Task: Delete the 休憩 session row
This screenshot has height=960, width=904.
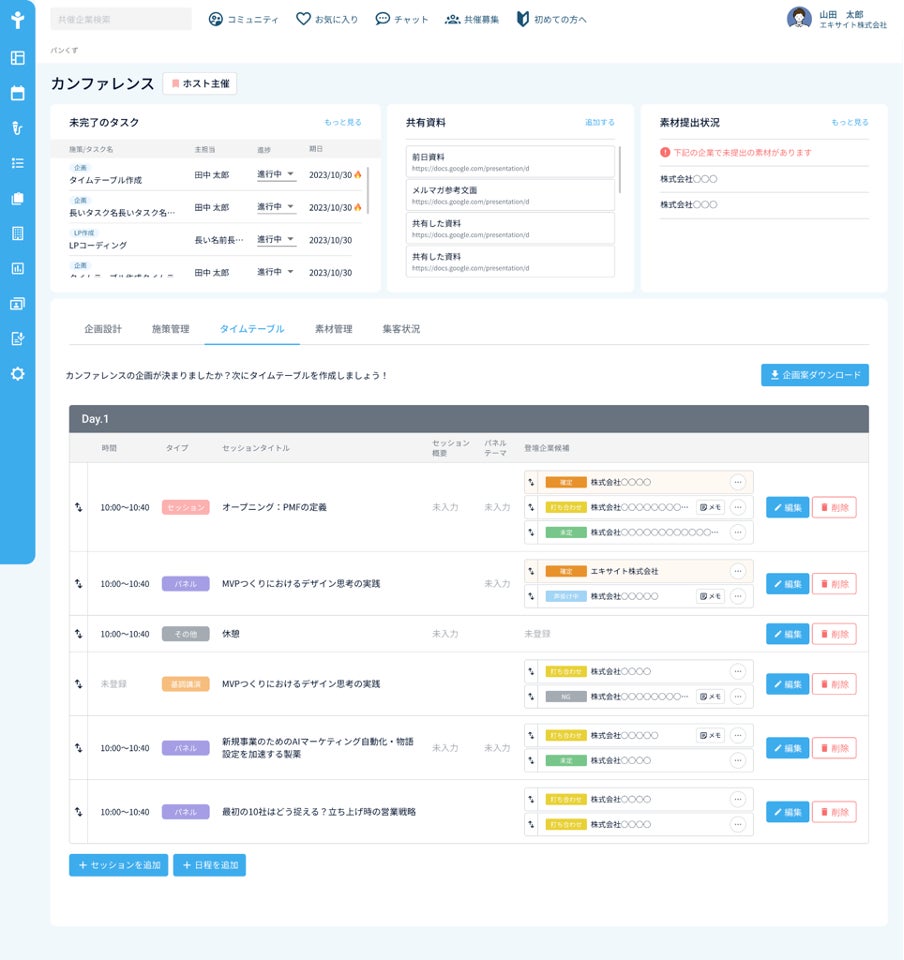Action: (x=834, y=634)
